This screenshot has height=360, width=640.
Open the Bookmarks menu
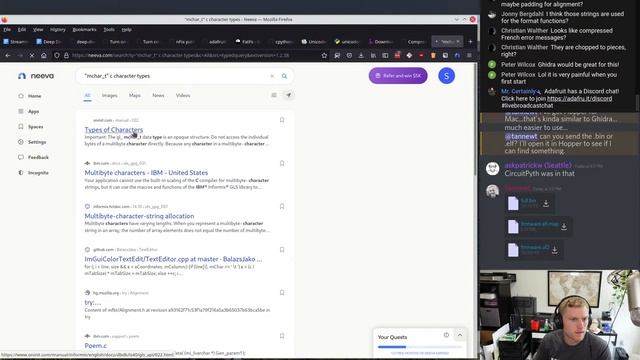[x=84, y=29]
